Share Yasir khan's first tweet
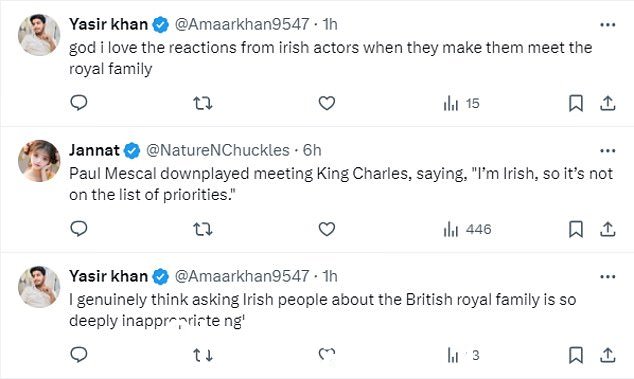The image size is (634, 379). coord(607,103)
